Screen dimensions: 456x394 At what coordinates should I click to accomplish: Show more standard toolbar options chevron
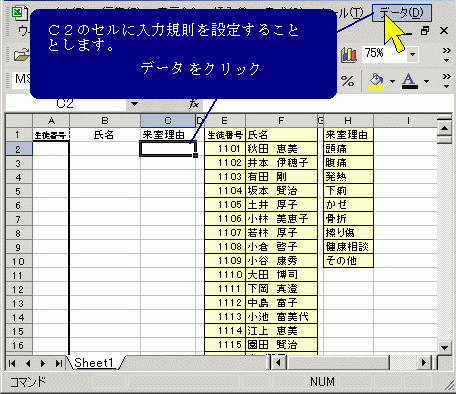click(446, 54)
